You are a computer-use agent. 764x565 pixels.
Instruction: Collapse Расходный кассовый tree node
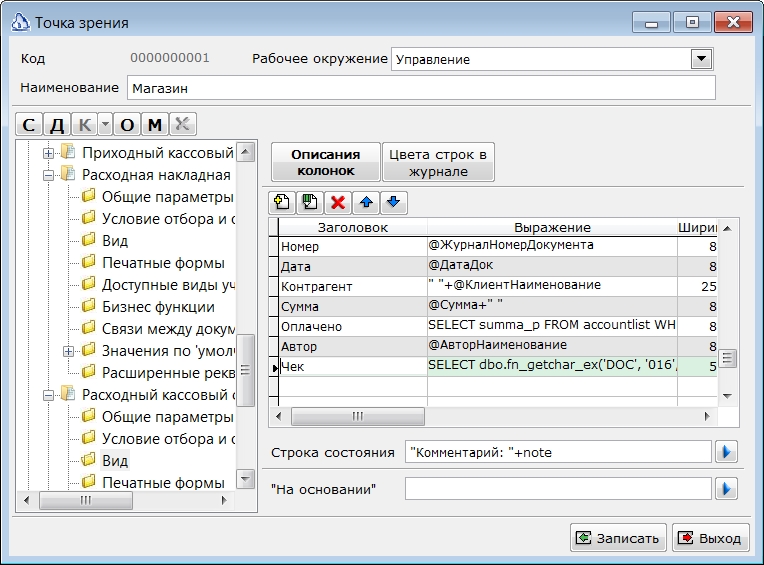pos(48,395)
